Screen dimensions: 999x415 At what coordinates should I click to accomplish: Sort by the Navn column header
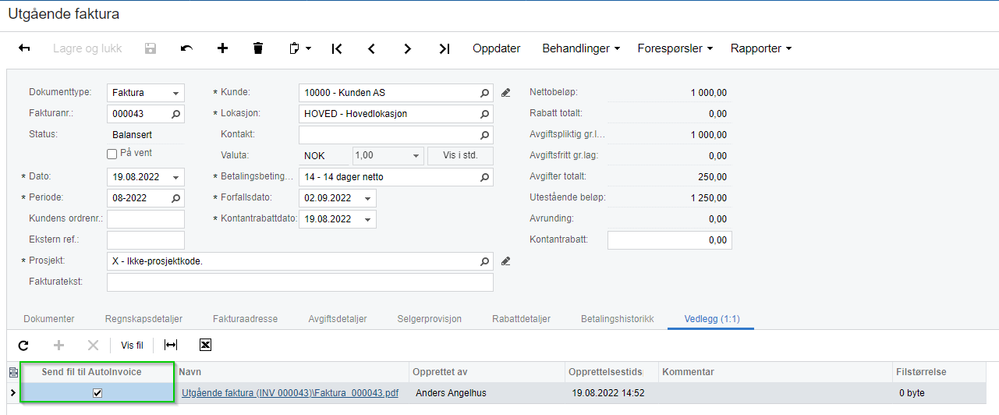tap(292, 372)
